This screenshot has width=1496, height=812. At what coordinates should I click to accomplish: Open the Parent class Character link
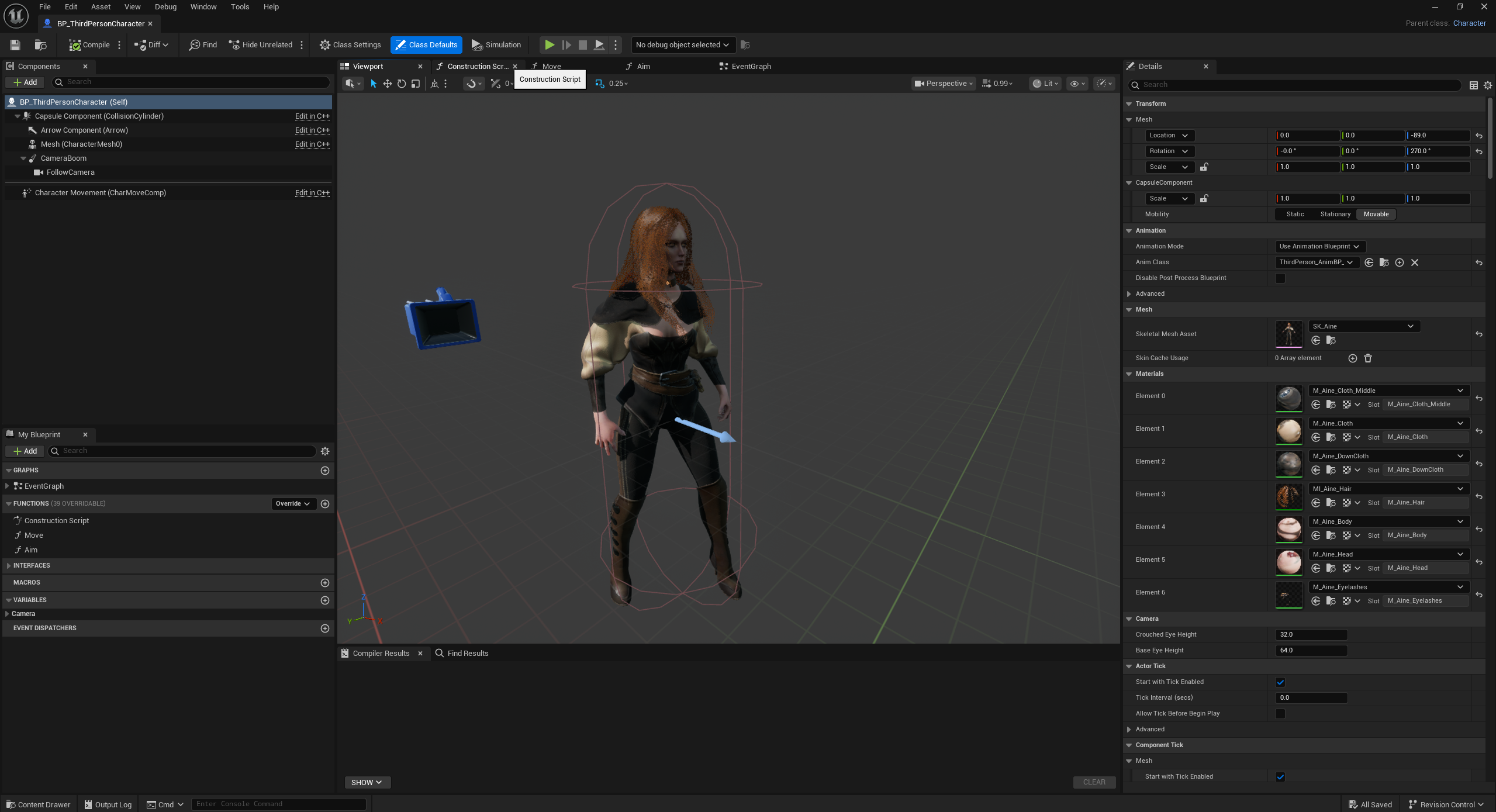1469,23
